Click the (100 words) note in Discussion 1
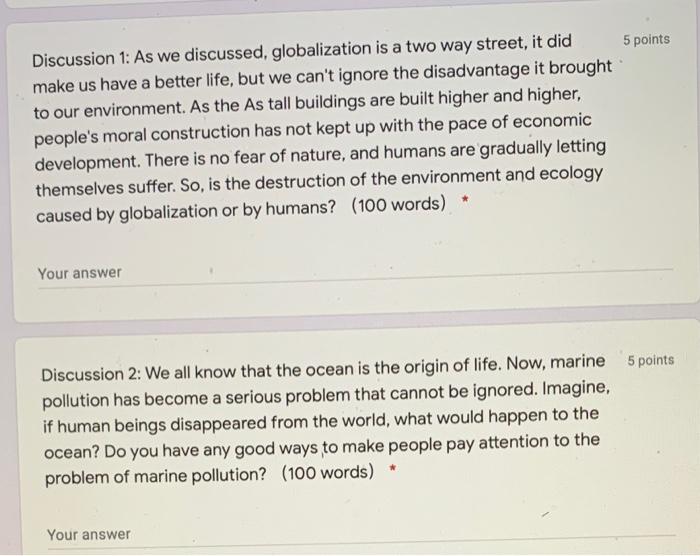The image size is (700, 556). (x=398, y=205)
